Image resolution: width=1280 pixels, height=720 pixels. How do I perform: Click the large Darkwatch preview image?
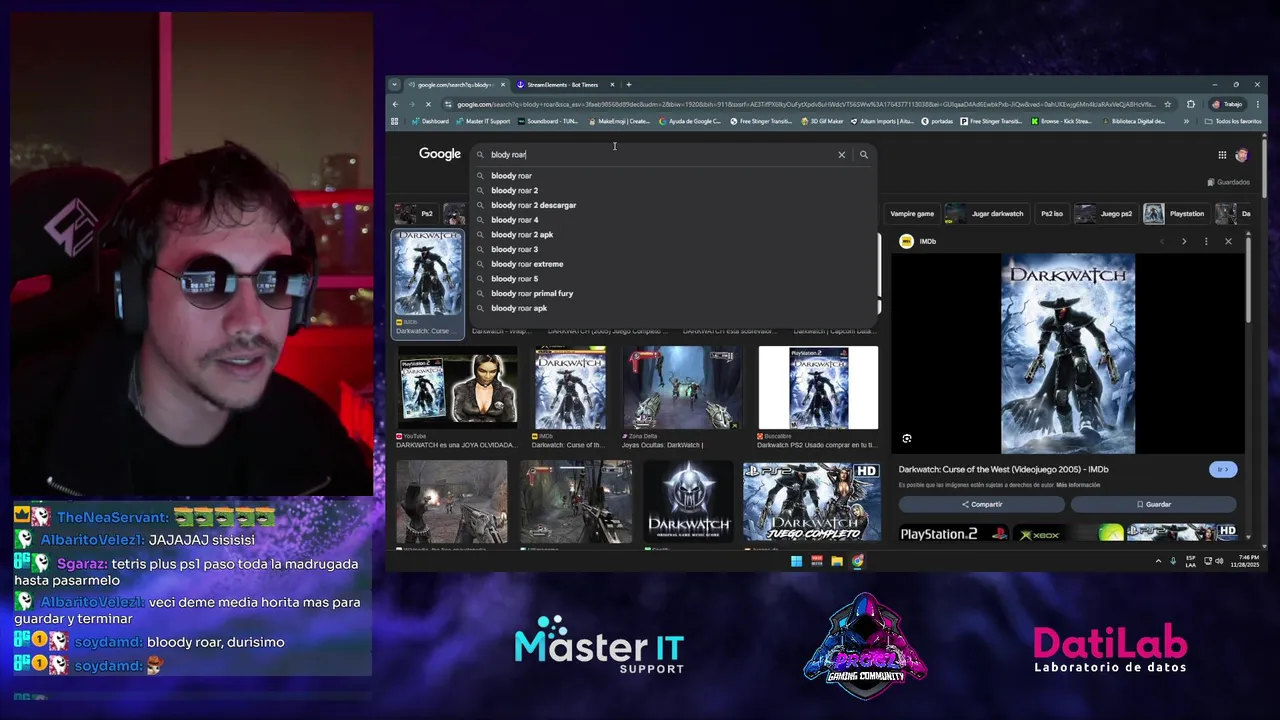tap(1068, 354)
